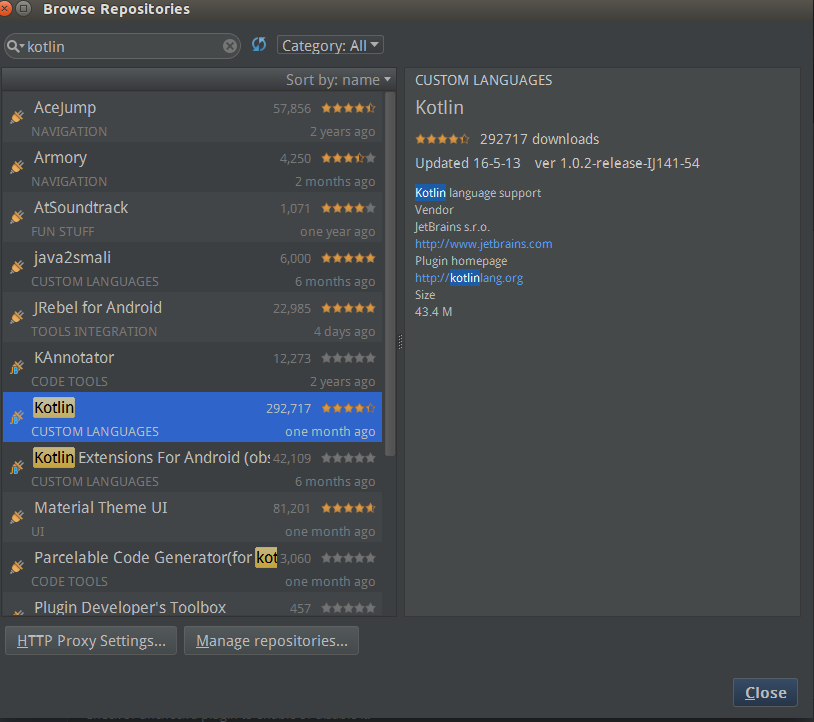Click the Armory plugin icon

point(17,167)
